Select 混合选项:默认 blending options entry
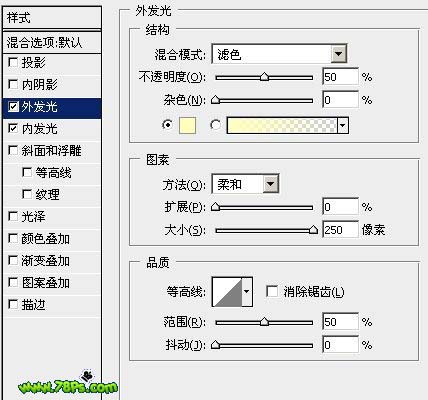 pos(52,42)
